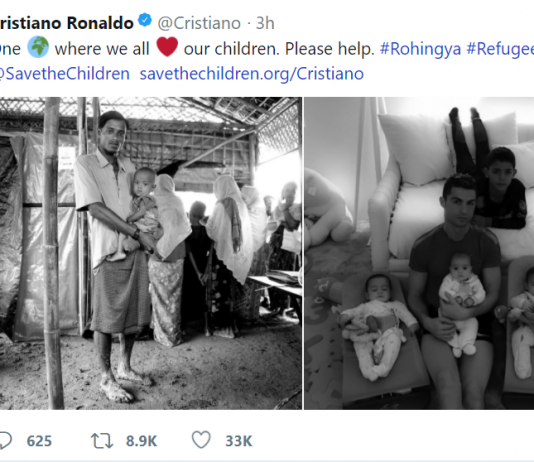Click the 8.9K retweets count
The width and height of the screenshot is (534, 462).
[141, 441]
